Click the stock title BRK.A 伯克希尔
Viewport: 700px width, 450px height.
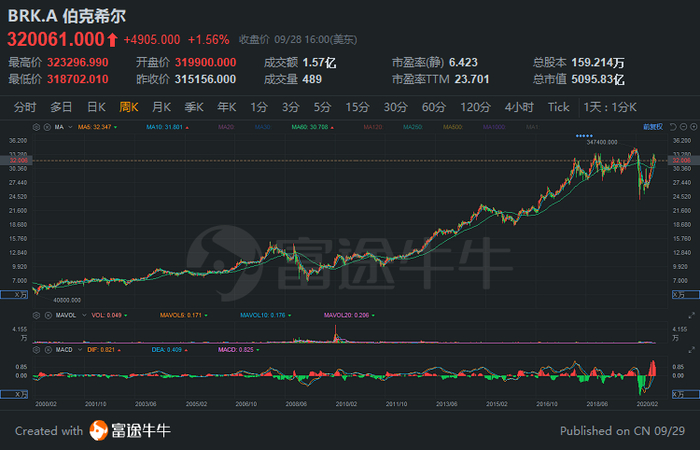pos(67,16)
